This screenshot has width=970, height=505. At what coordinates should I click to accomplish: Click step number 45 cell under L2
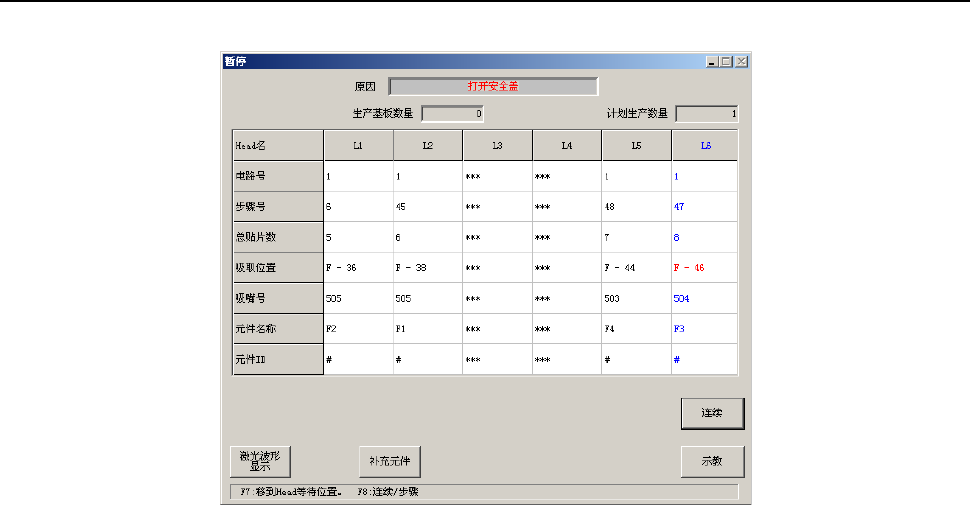tap(428, 206)
